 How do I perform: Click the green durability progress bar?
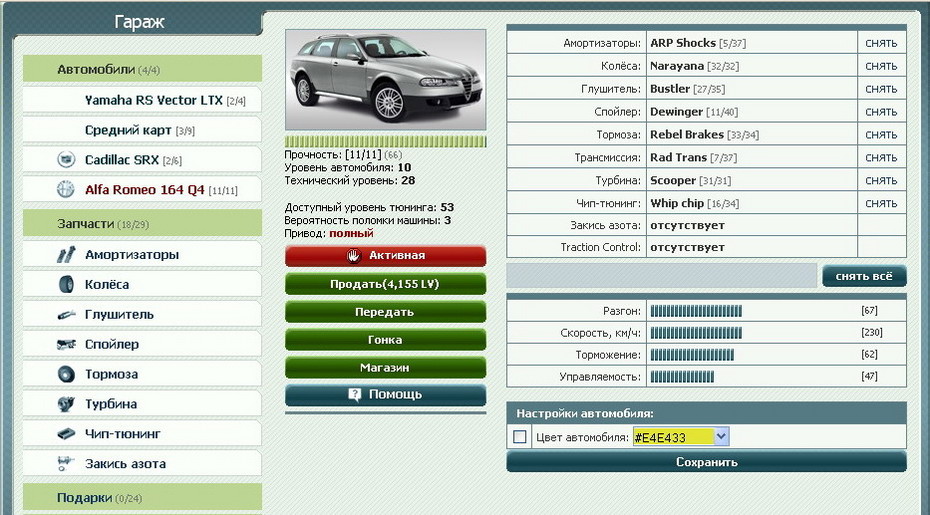tap(386, 141)
